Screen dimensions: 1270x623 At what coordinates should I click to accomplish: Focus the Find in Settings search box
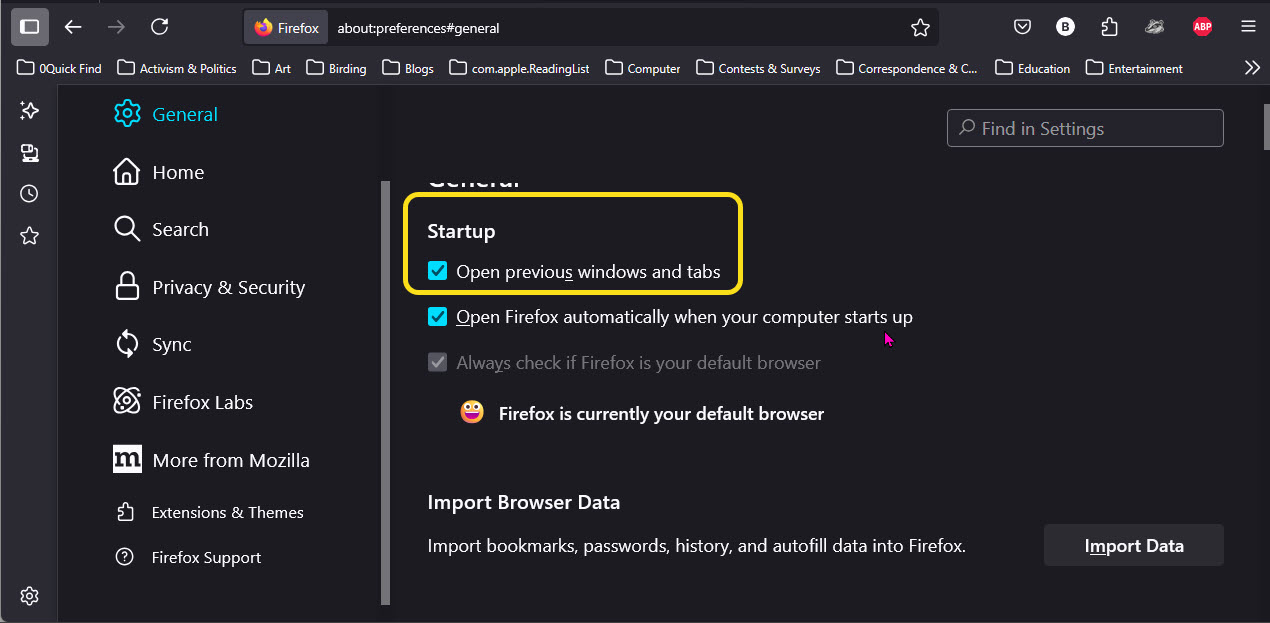(x=1085, y=128)
